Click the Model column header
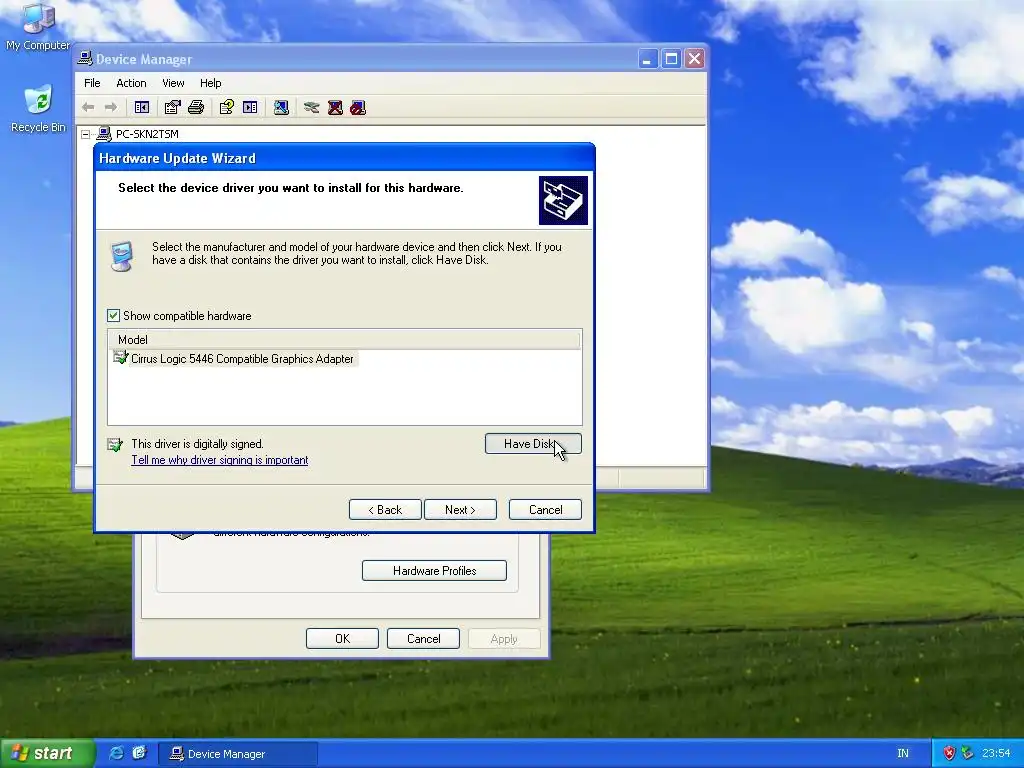 coord(344,340)
